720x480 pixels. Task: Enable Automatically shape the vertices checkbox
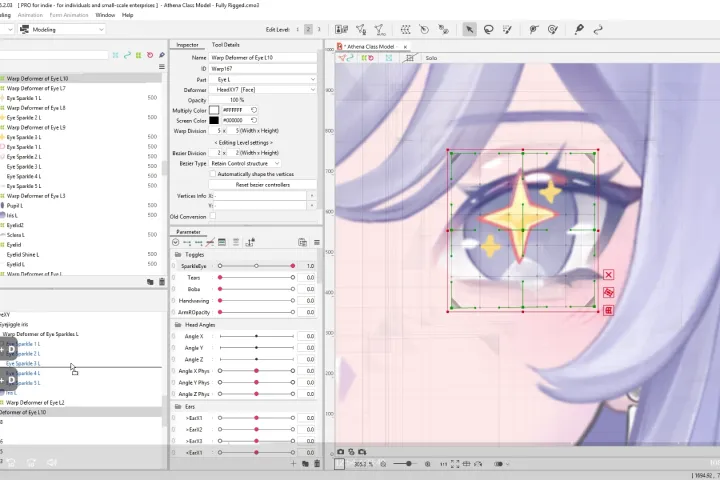tap(213, 174)
